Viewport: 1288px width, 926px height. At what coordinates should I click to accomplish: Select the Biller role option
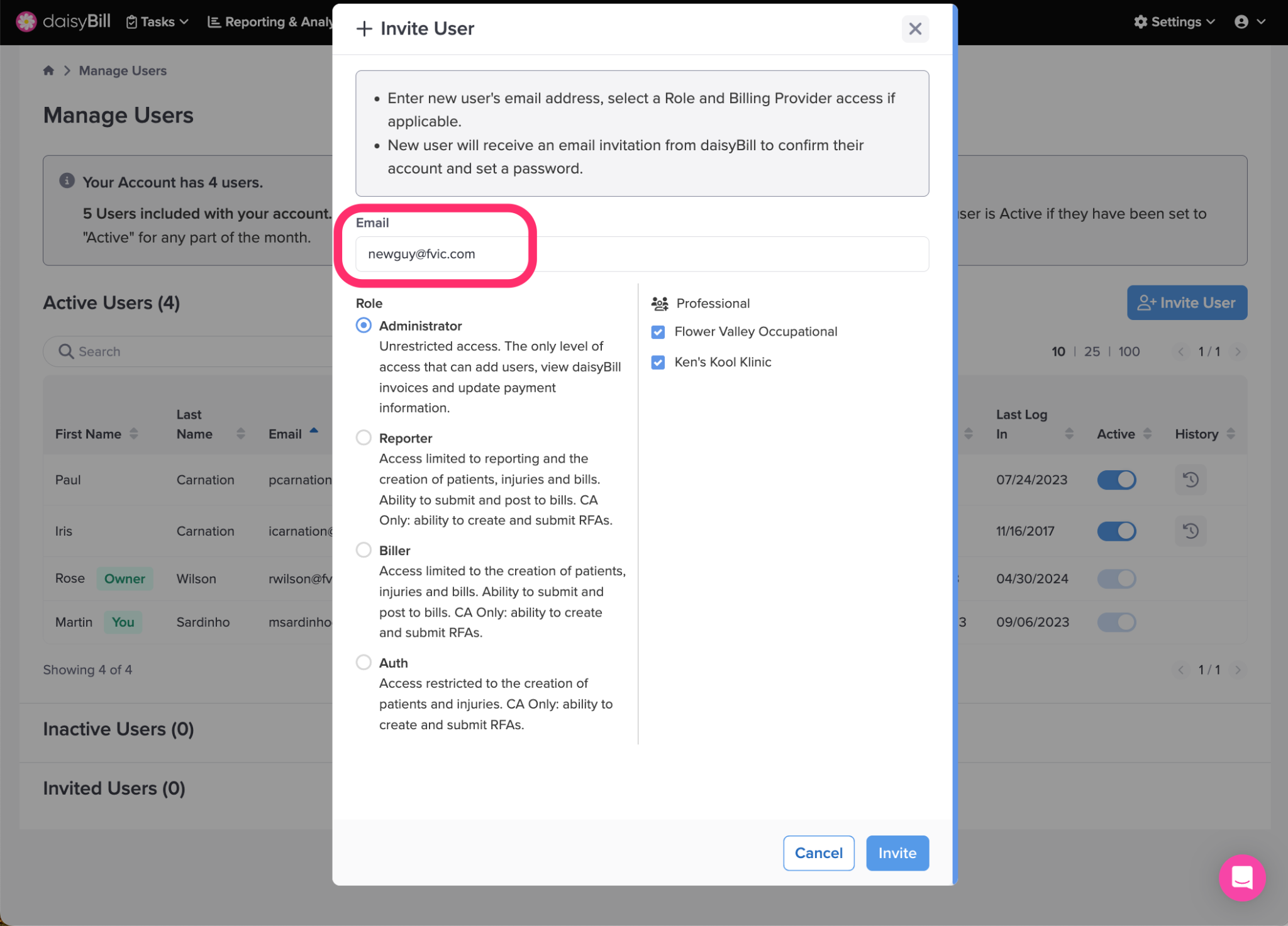click(364, 550)
